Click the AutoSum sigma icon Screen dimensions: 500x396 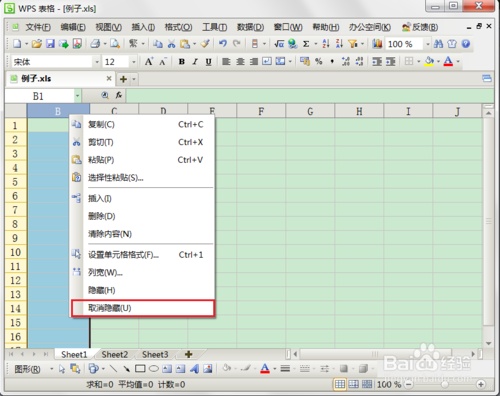coord(306,44)
